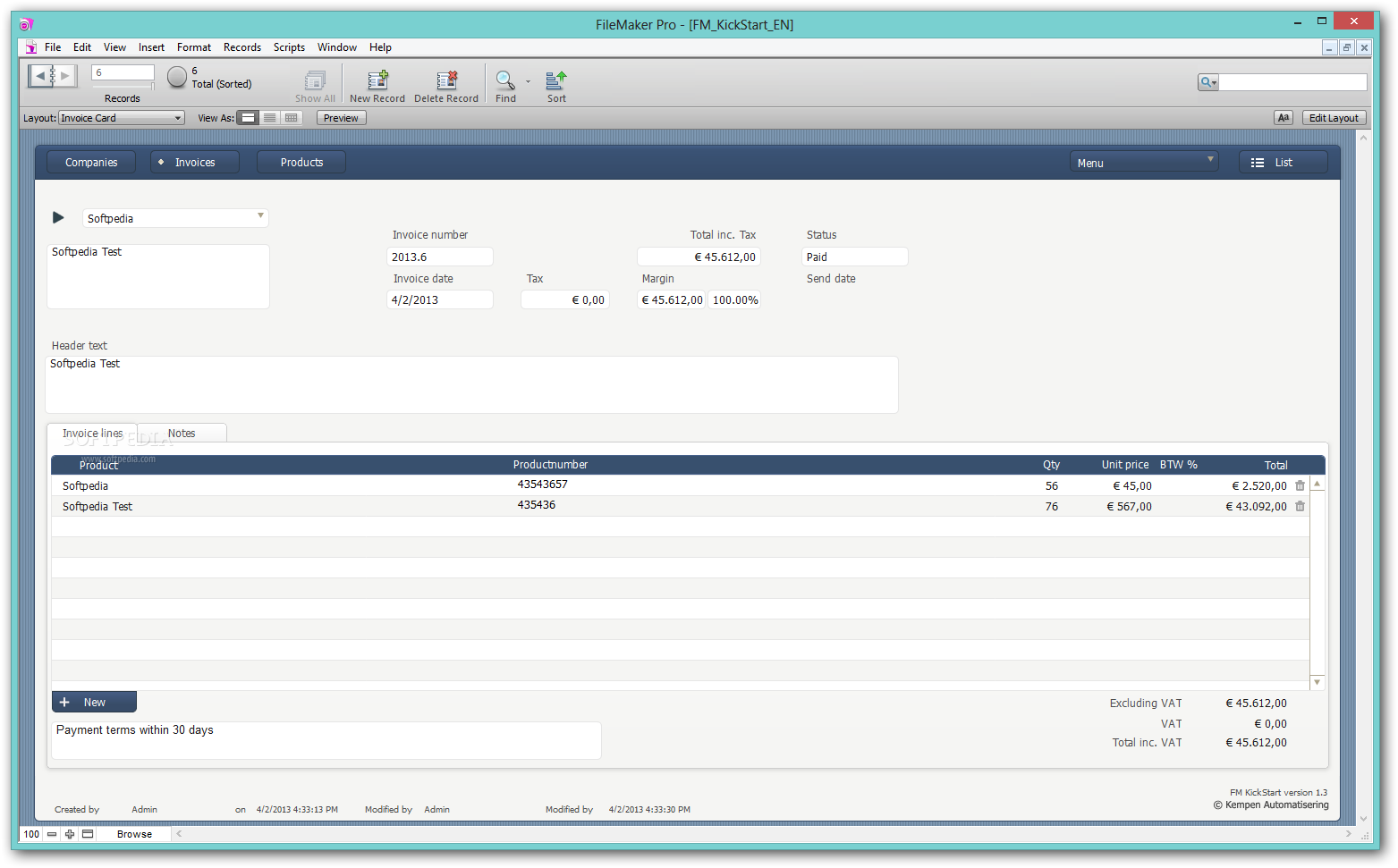Switch to Table view

coord(292,118)
